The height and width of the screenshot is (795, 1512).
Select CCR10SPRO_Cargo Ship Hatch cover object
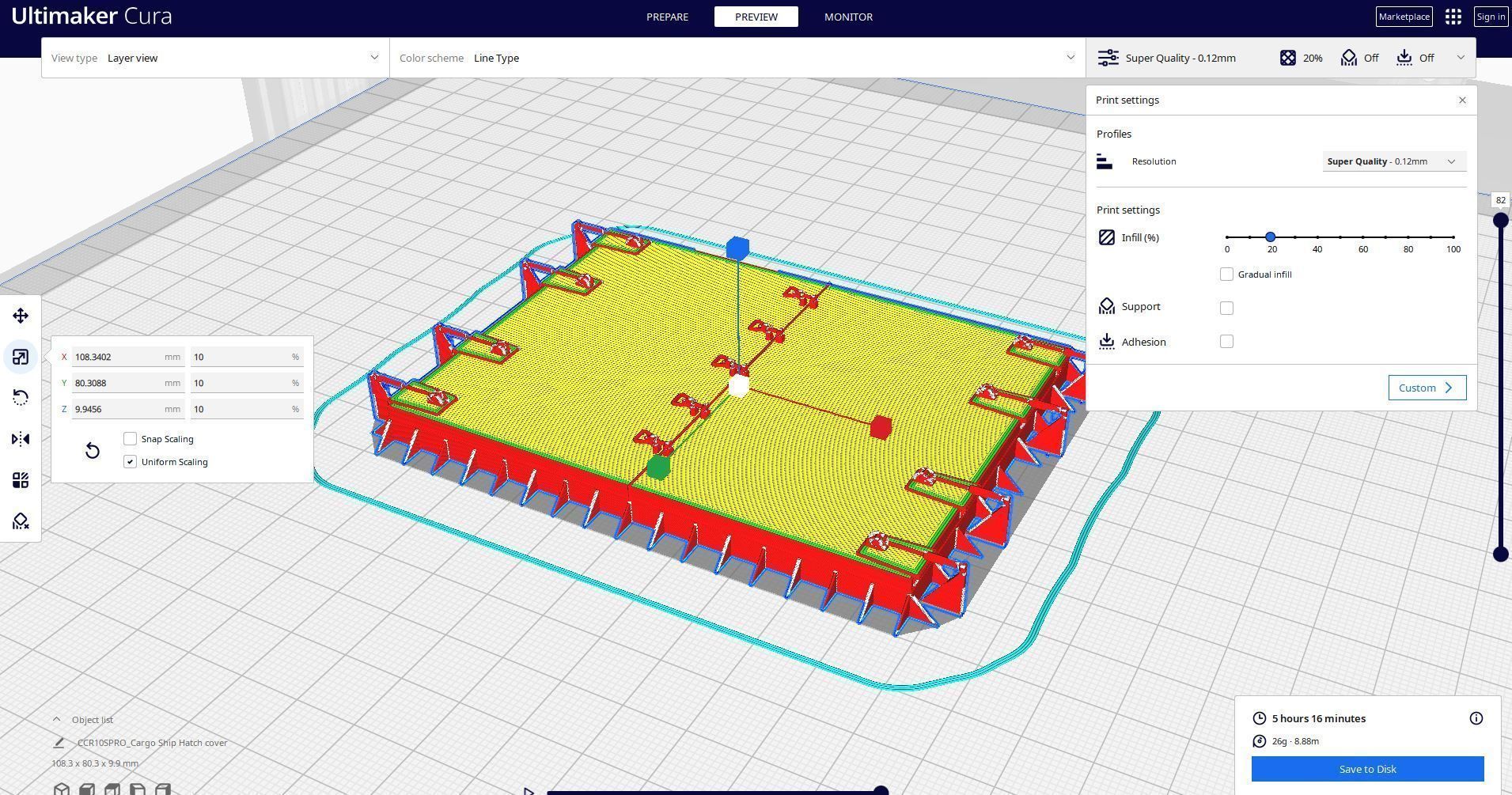(152, 743)
